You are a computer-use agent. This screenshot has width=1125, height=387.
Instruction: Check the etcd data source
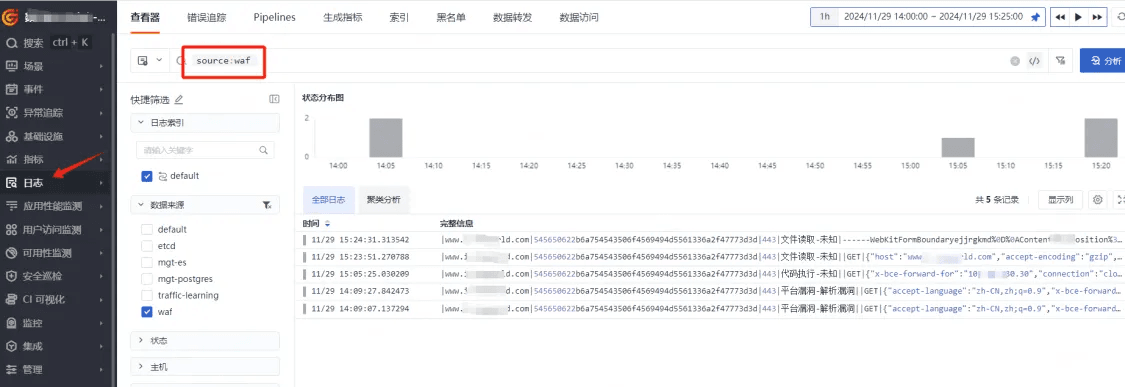coord(147,246)
